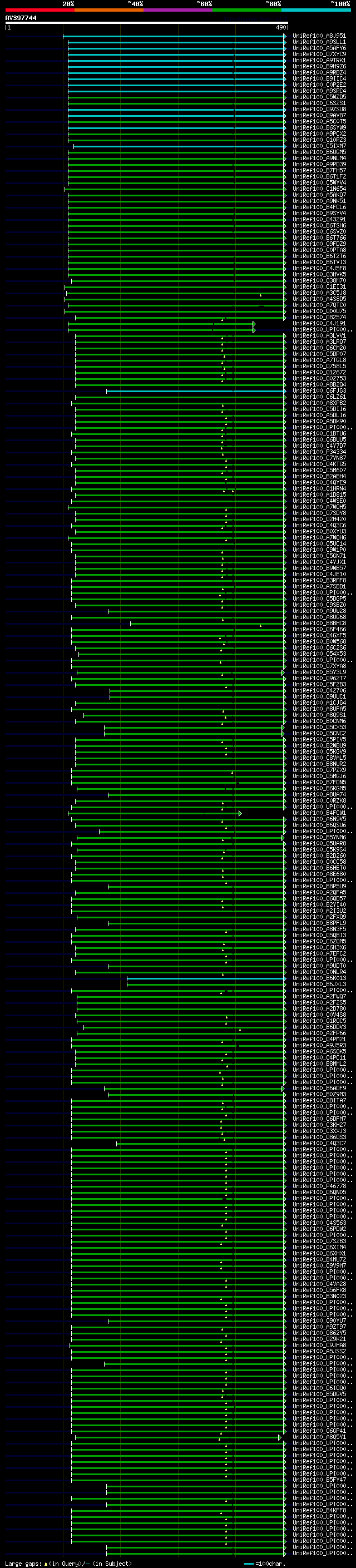This screenshot has height=1568, width=356.
Task: Click the cyan alignment bar for Q6FJG3
Action: 195,391
